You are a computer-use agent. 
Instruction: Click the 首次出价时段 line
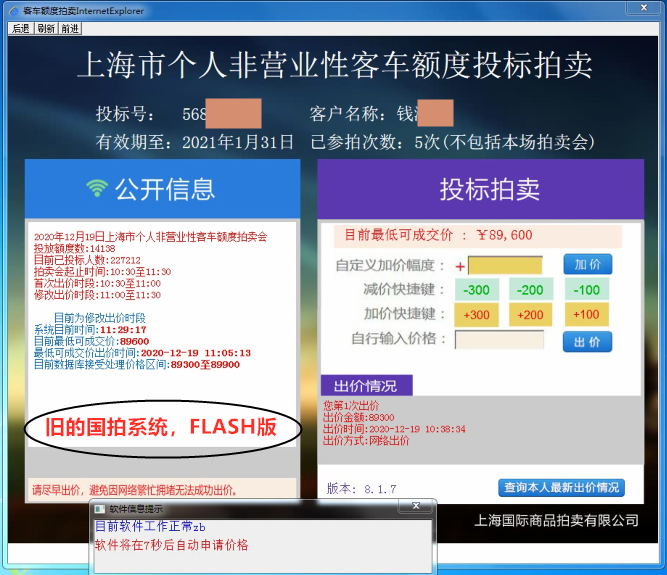click(x=97, y=283)
